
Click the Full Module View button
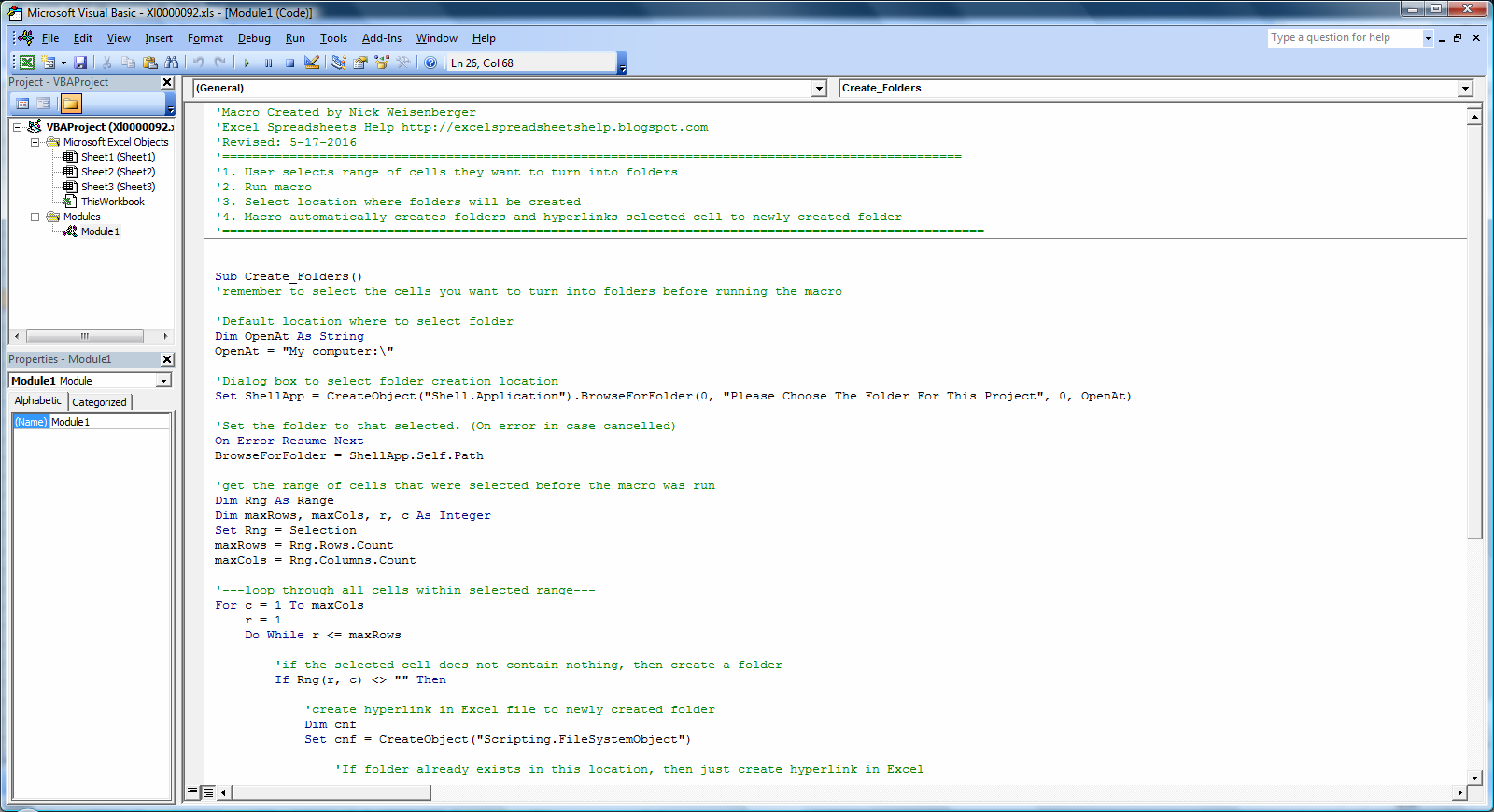(208, 792)
